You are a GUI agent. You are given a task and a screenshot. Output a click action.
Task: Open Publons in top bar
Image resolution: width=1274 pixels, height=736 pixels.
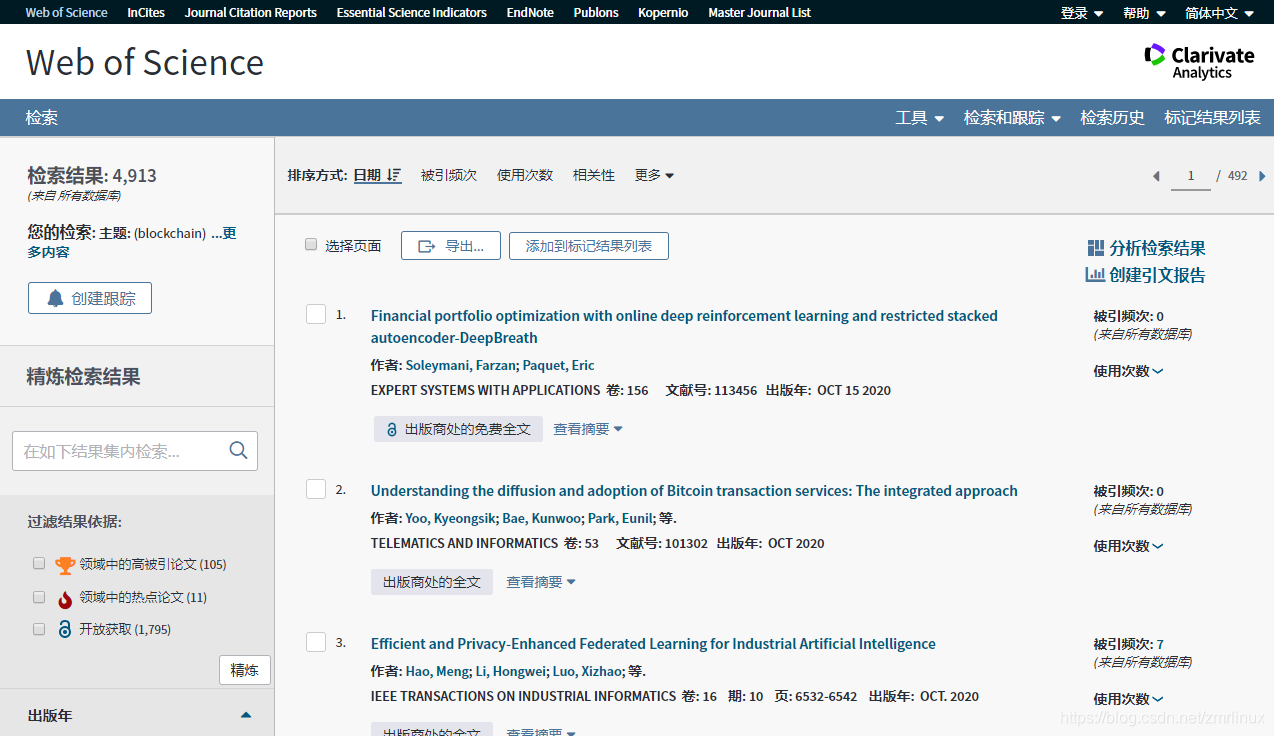point(596,13)
